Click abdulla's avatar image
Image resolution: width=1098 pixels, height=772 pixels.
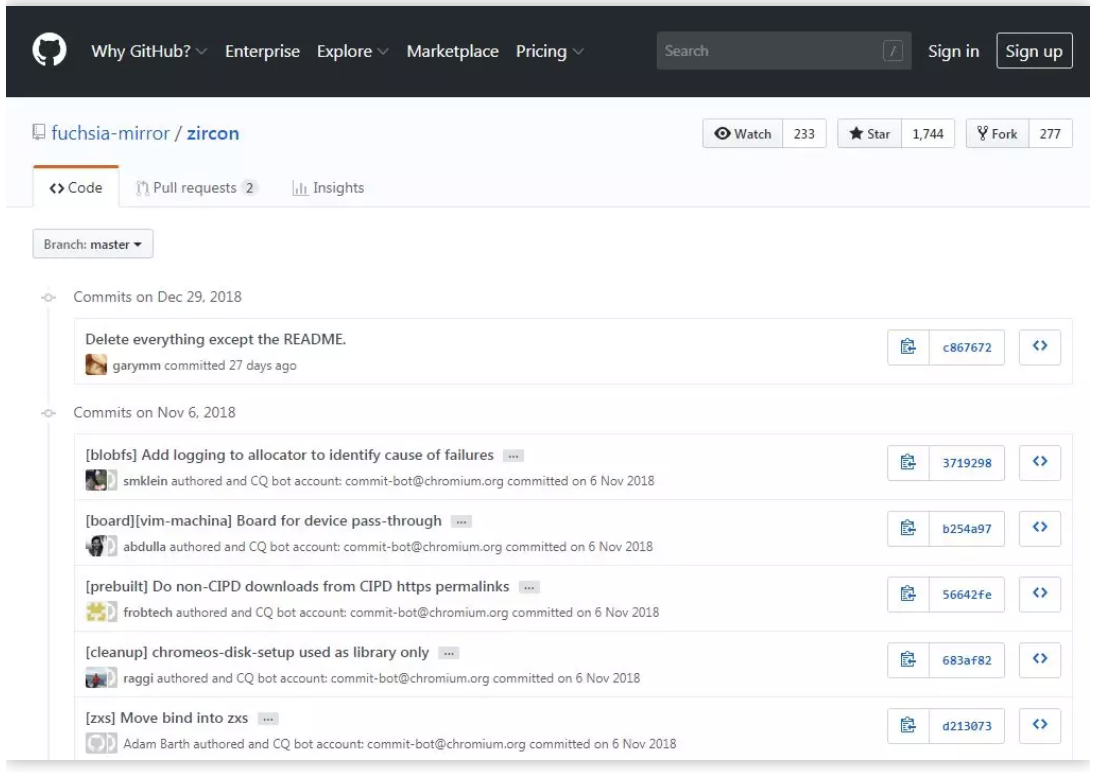(96, 546)
